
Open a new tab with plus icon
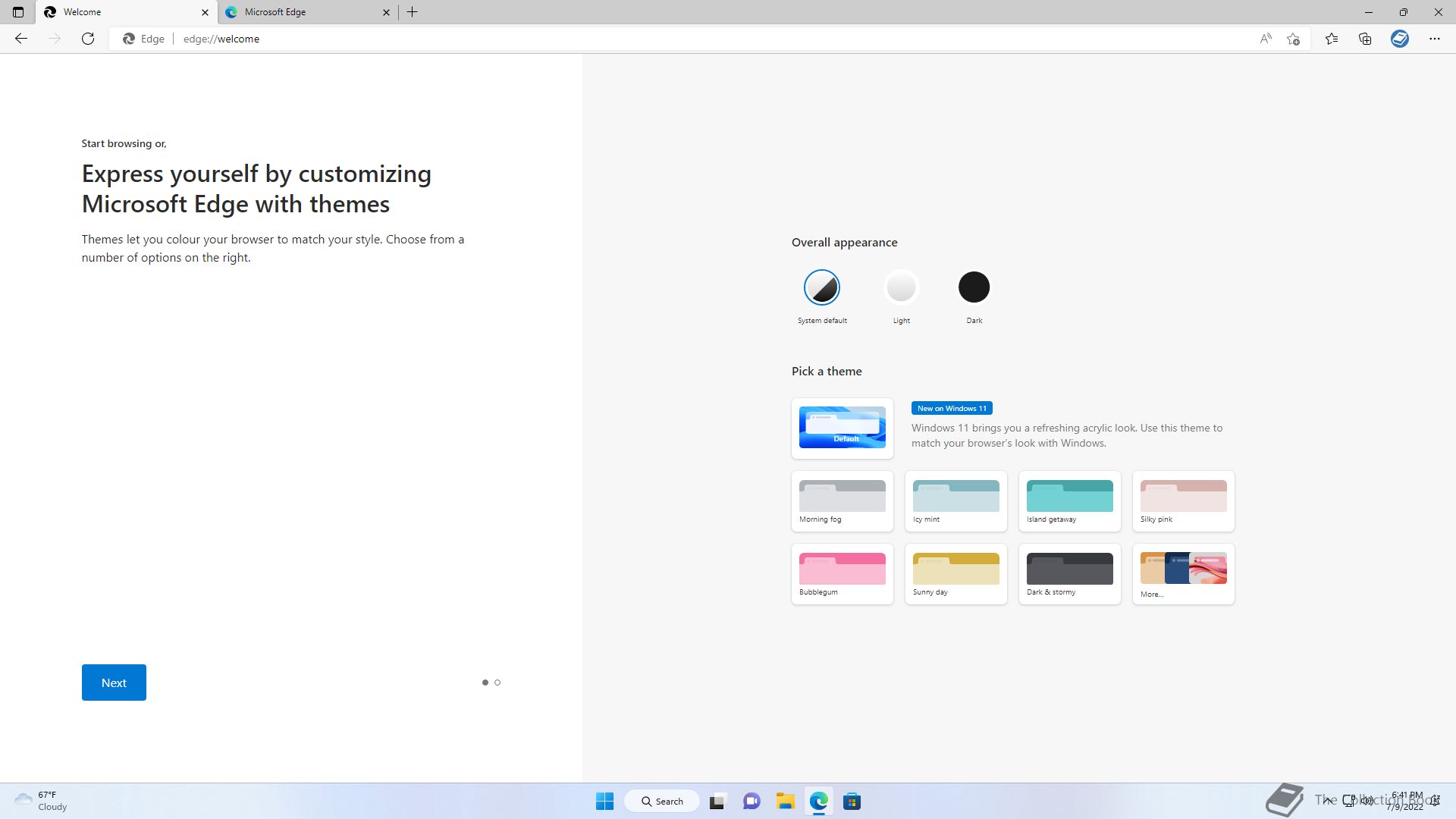413,12
